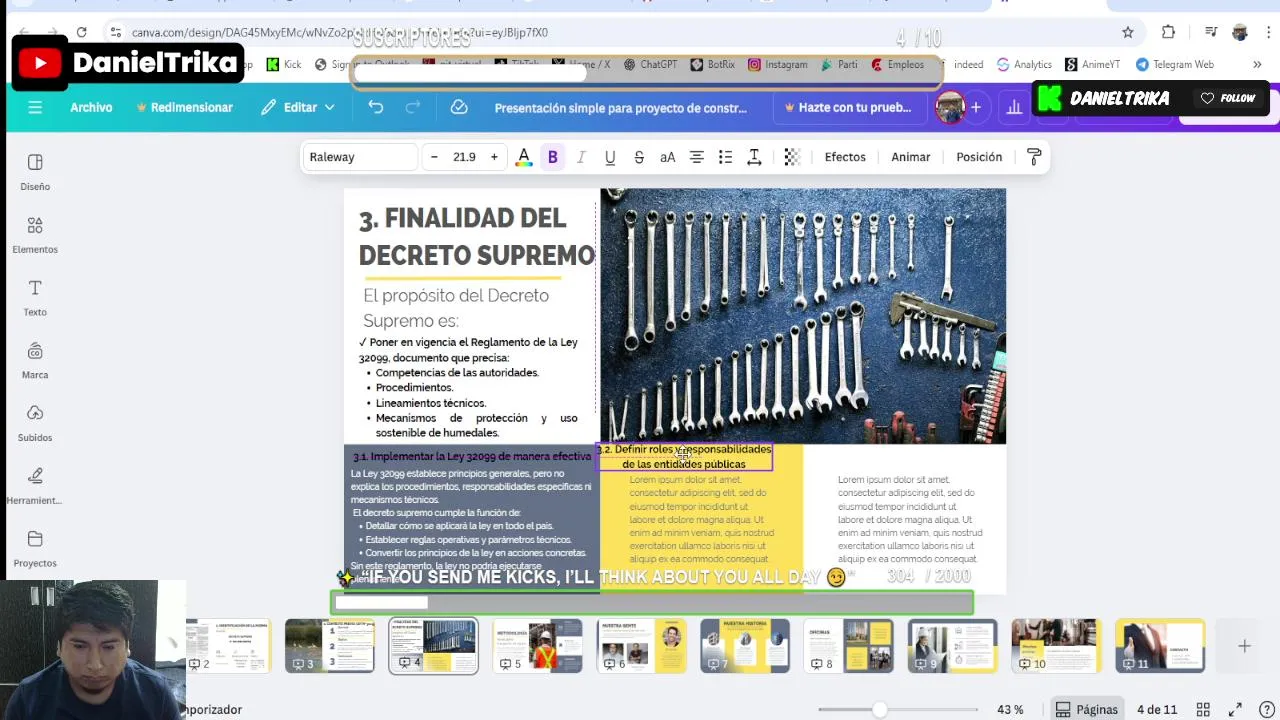Open browser extensions puzzle icon
The image size is (1280, 720).
[x=1168, y=32]
